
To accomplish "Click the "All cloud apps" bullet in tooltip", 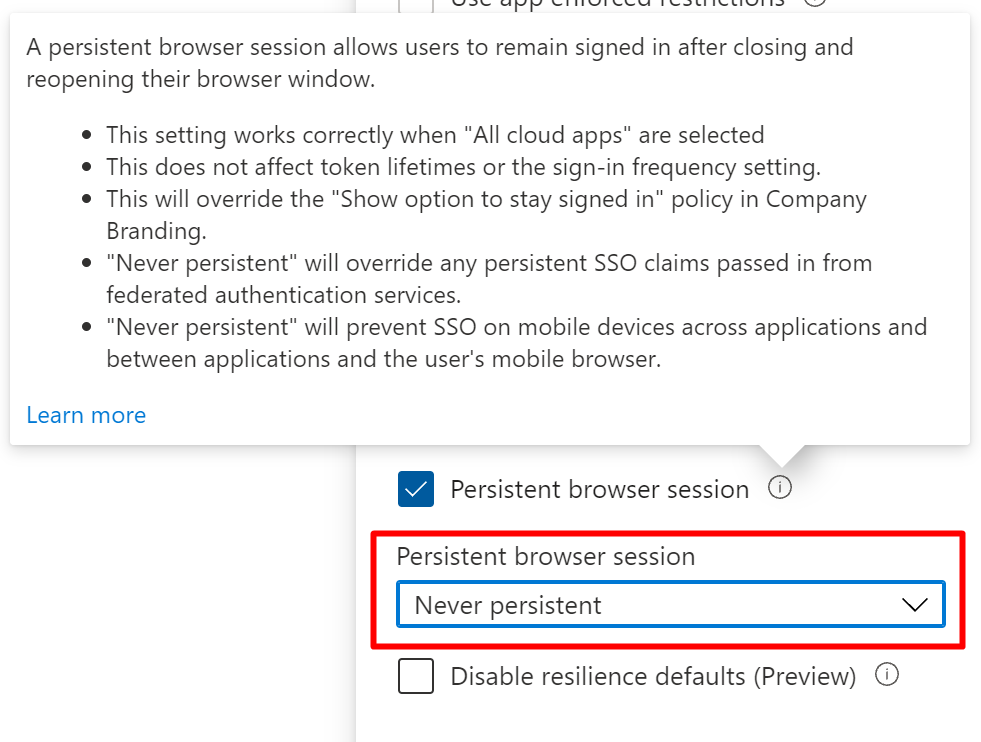I will [435, 135].
